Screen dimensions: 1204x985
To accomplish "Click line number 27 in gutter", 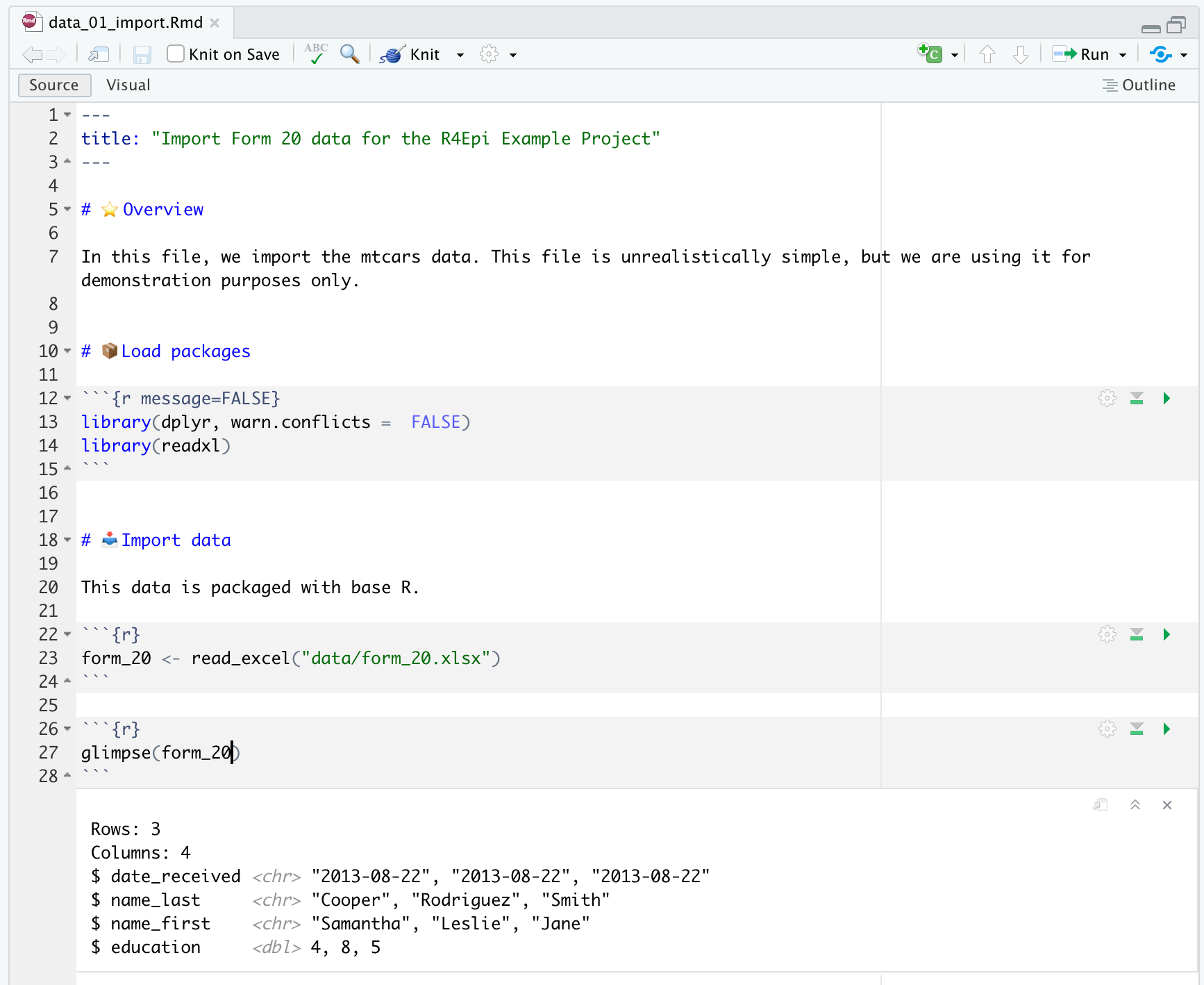I will (x=49, y=752).
